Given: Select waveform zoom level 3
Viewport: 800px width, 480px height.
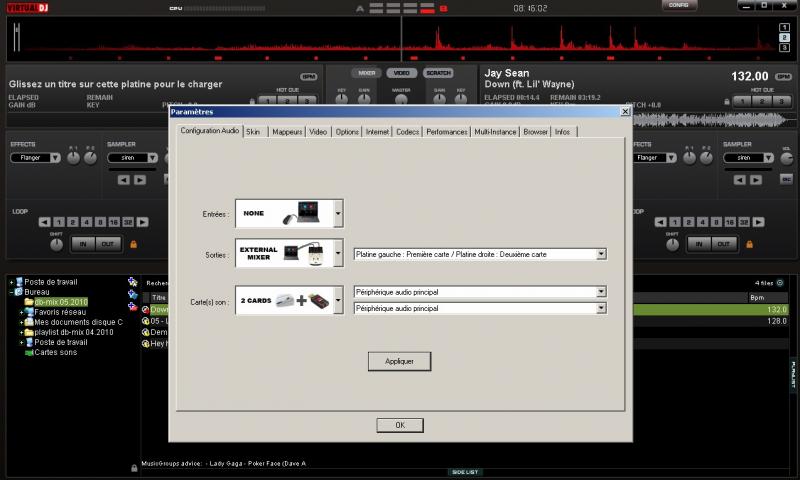Looking at the screenshot, I should [x=785, y=47].
